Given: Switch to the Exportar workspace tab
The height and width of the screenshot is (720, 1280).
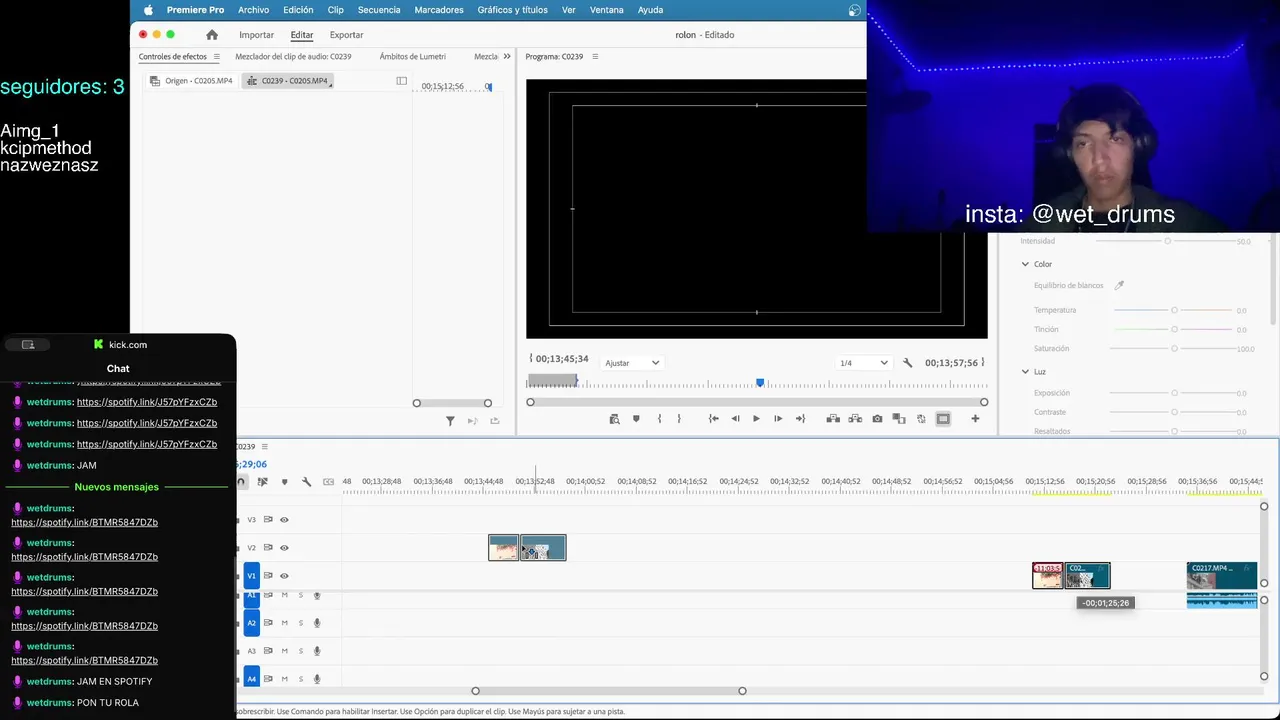Looking at the screenshot, I should click(x=346, y=35).
